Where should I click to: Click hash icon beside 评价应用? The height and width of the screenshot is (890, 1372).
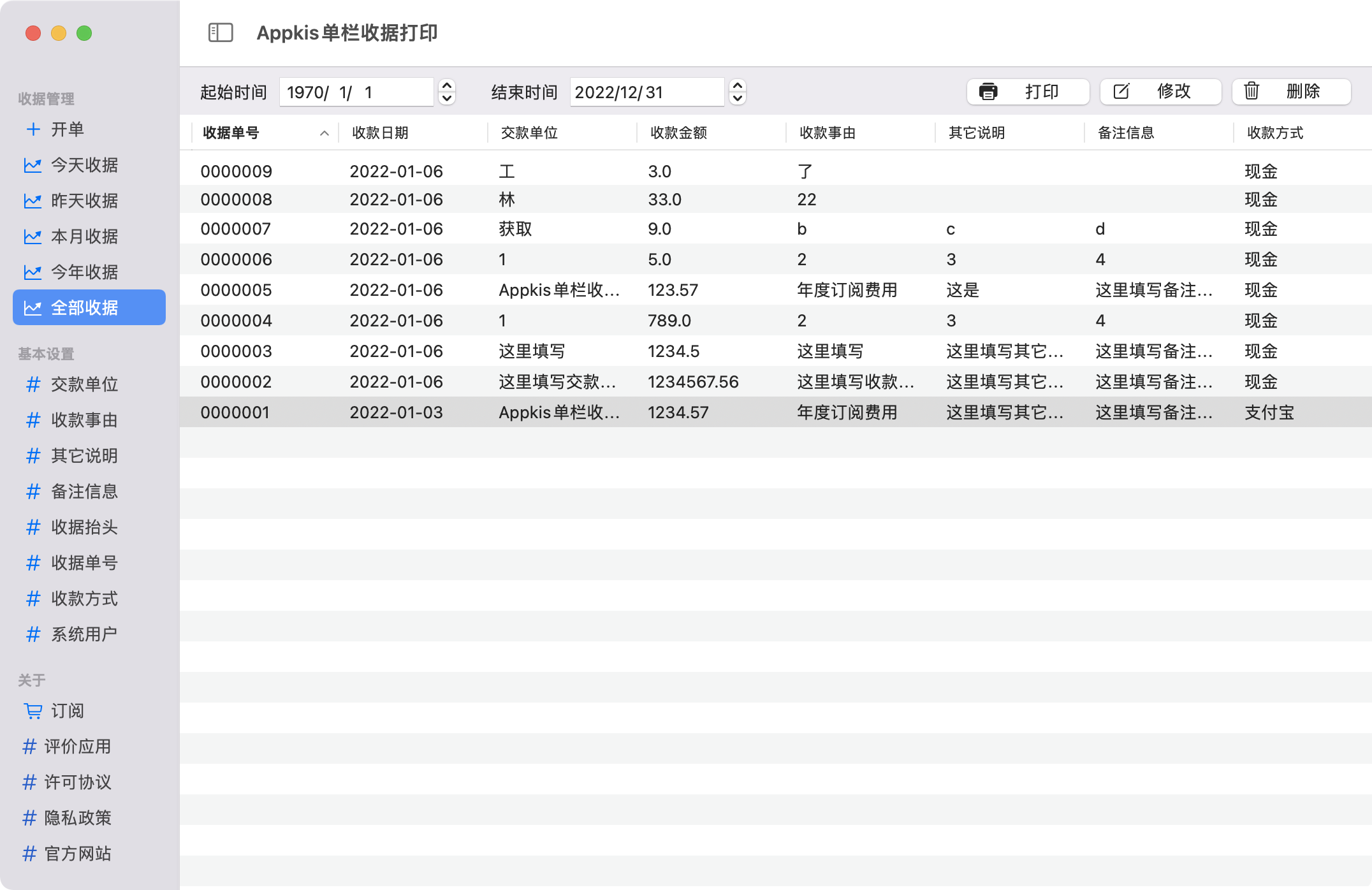(29, 747)
